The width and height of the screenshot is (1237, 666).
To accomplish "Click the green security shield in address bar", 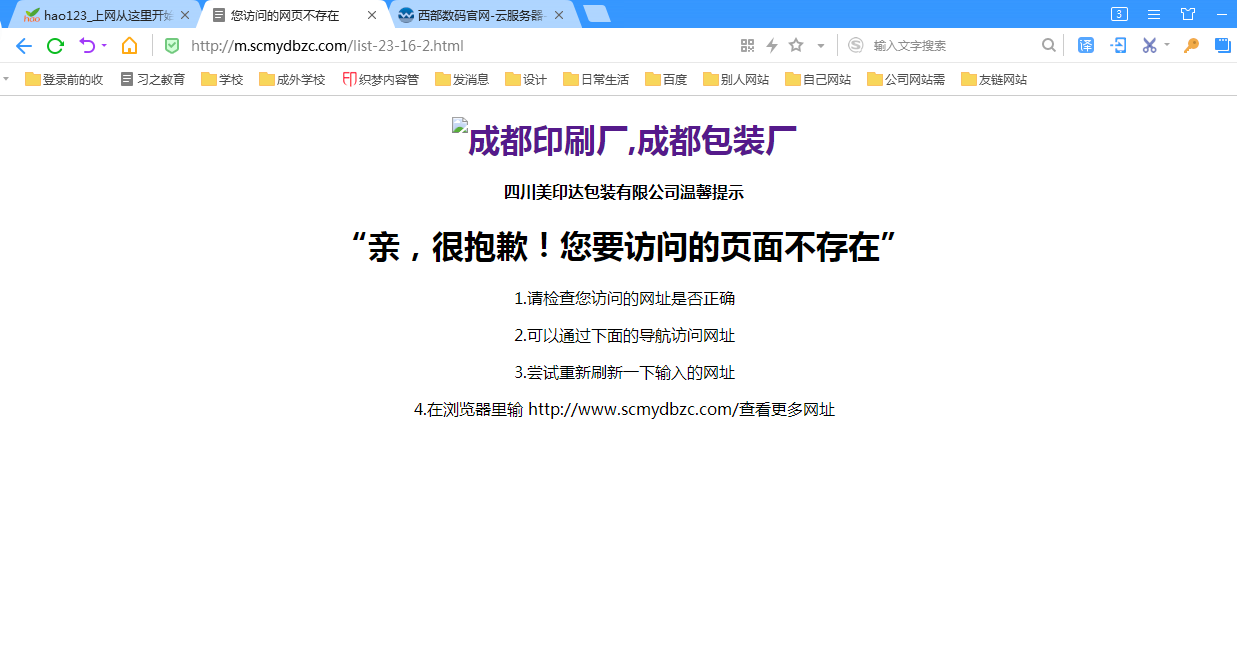I will click(x=172, y=45).
